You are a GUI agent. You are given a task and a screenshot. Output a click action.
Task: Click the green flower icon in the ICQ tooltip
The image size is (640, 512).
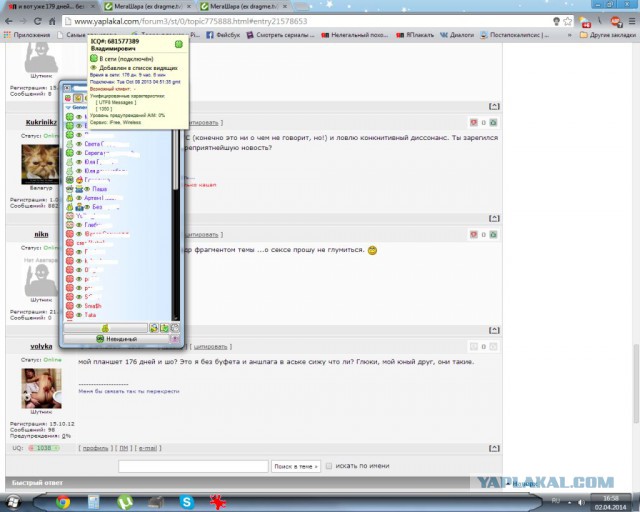(x=179, y=44)
